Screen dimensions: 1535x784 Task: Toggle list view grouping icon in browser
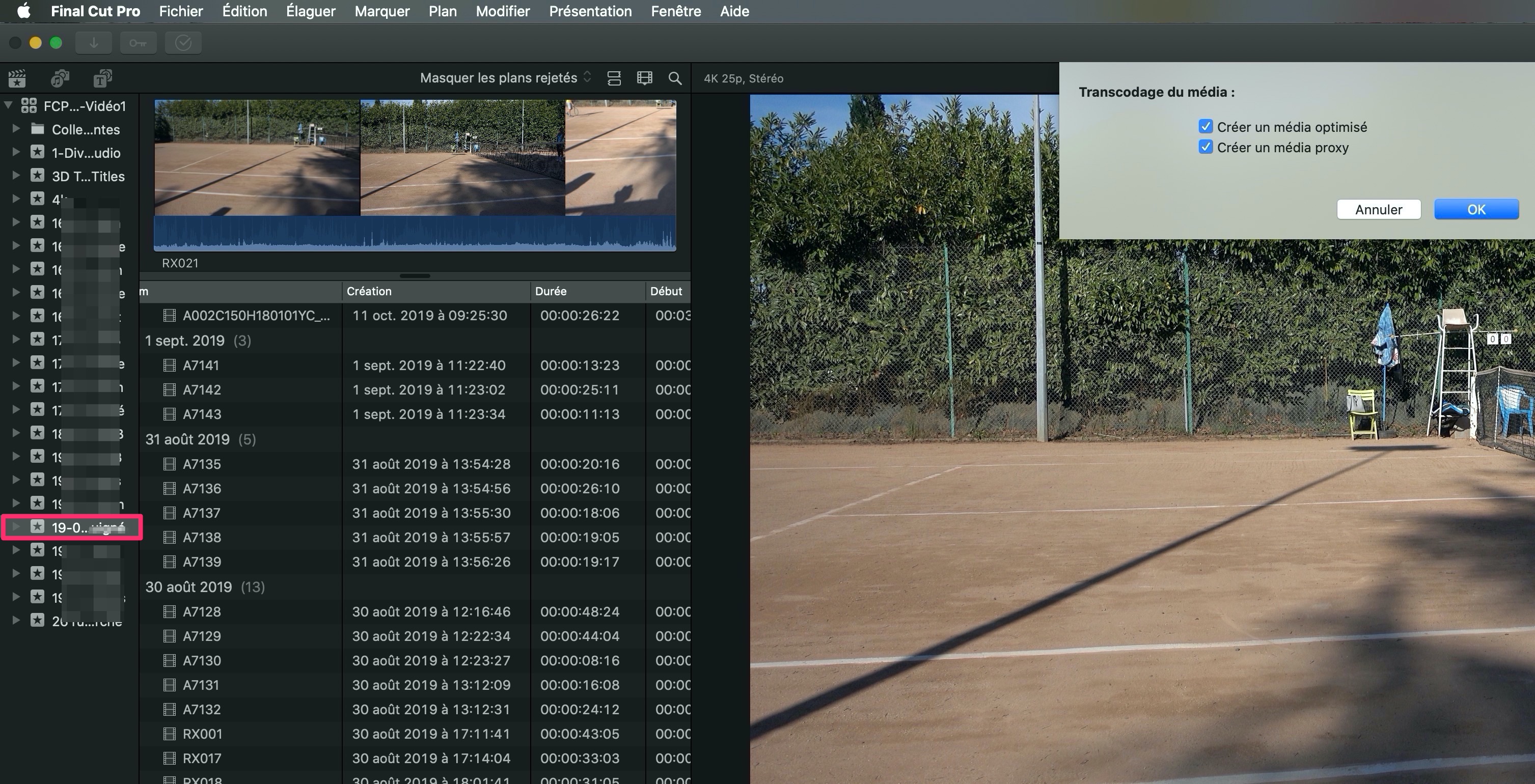point(614,78)
